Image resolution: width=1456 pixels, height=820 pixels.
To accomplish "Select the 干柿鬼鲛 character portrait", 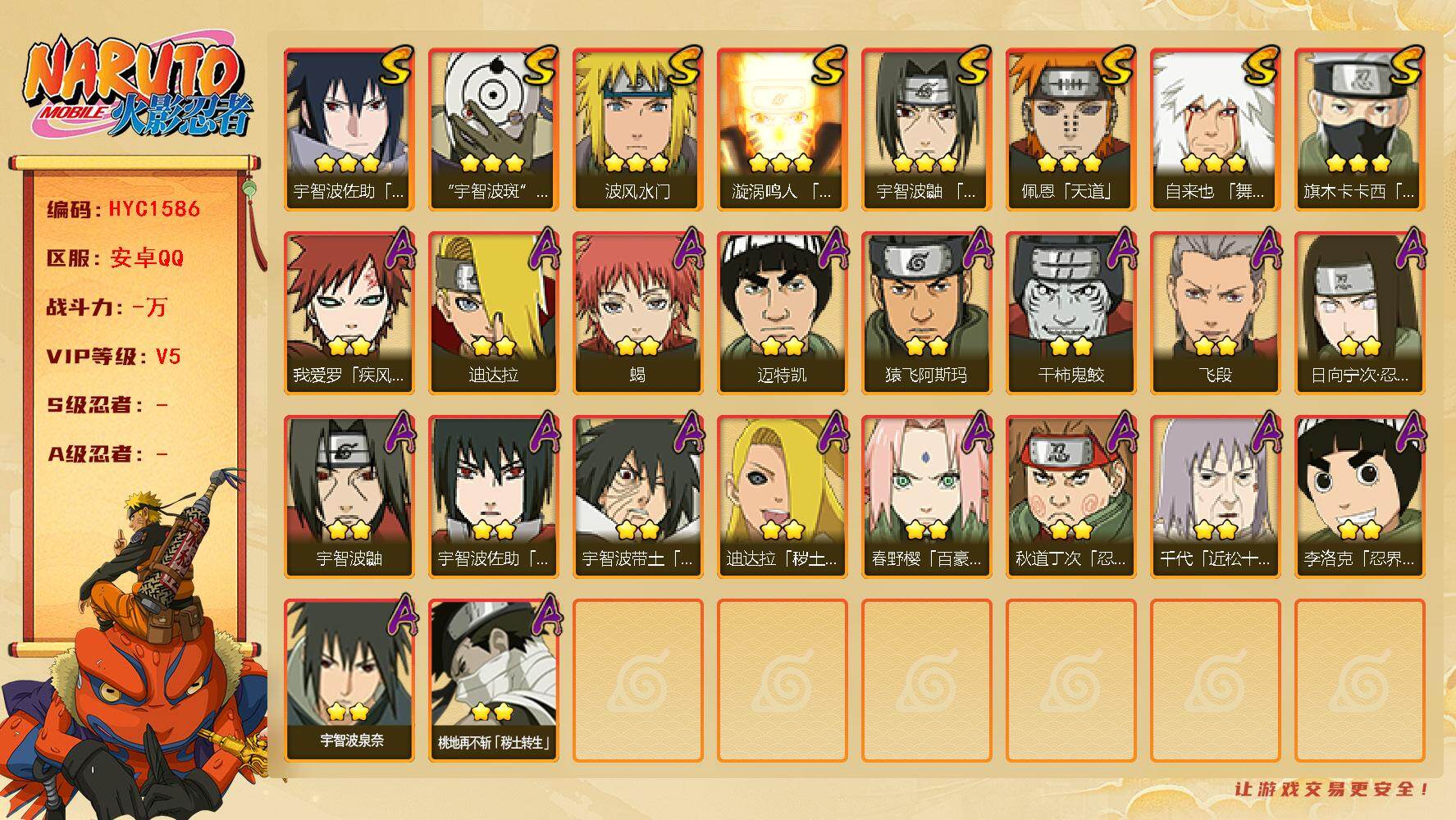I will coord(1070,312).
